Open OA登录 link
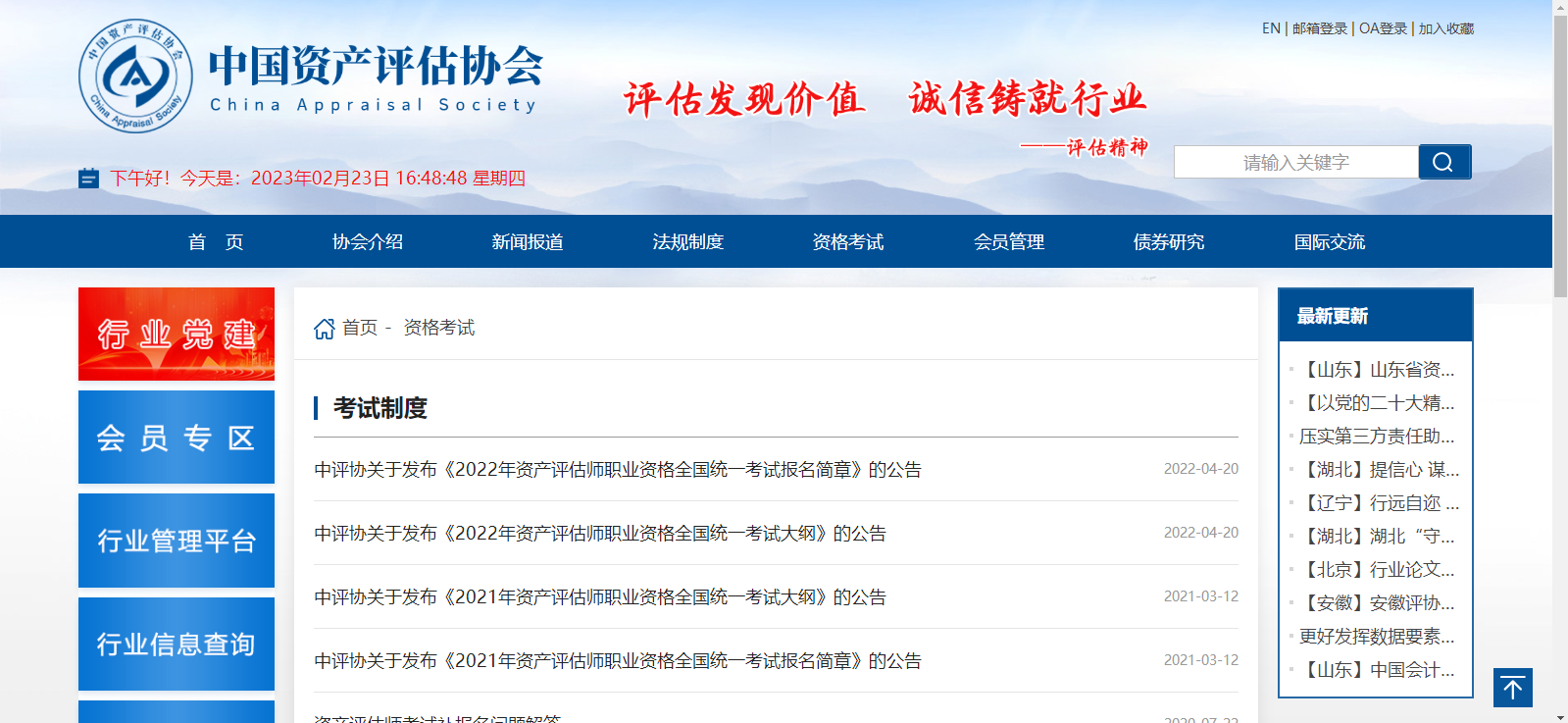Image resolution: width=1568 pixels, height=723 pixels. tap(1383, 28)
